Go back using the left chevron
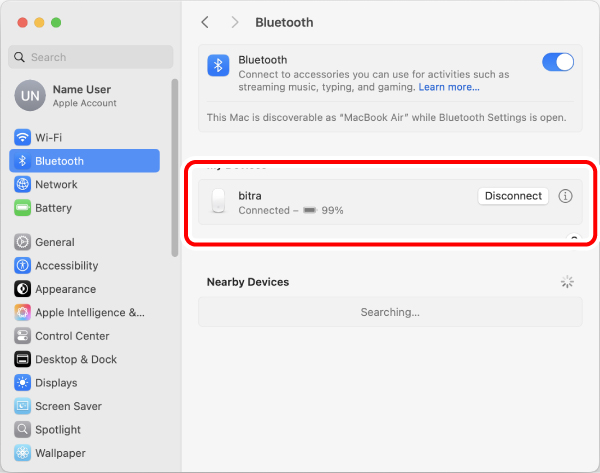 pos(205,22)
